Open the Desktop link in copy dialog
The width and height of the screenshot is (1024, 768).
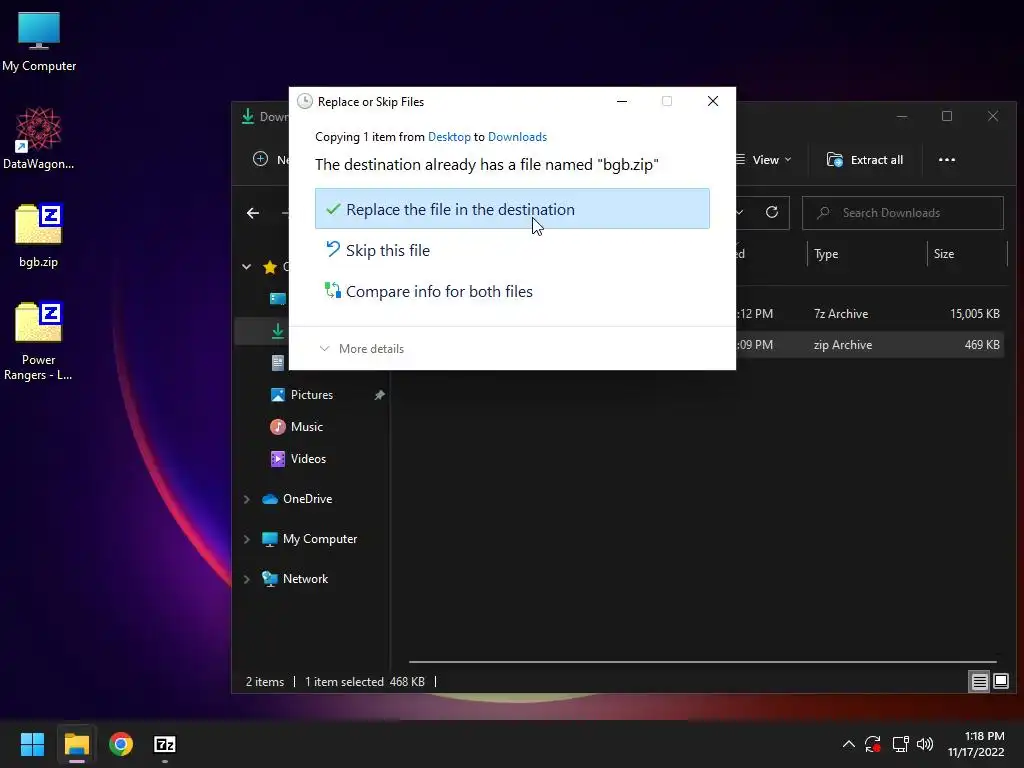pyautogui.click(x=449, y=136)
